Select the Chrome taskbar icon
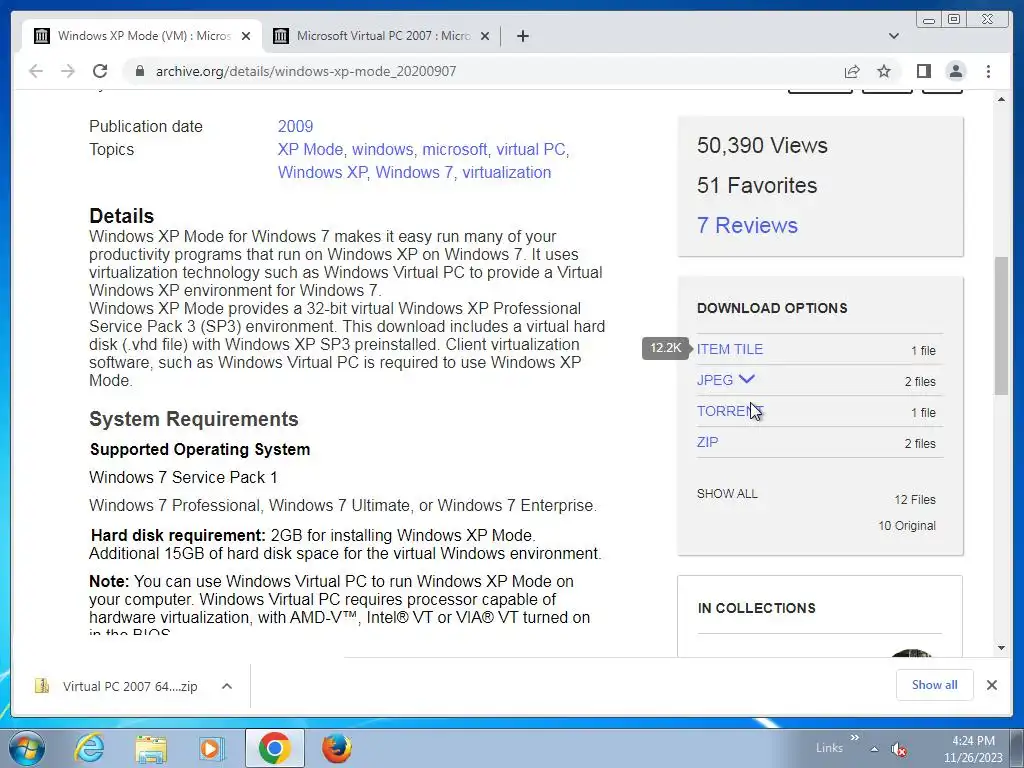 point(274,748)
